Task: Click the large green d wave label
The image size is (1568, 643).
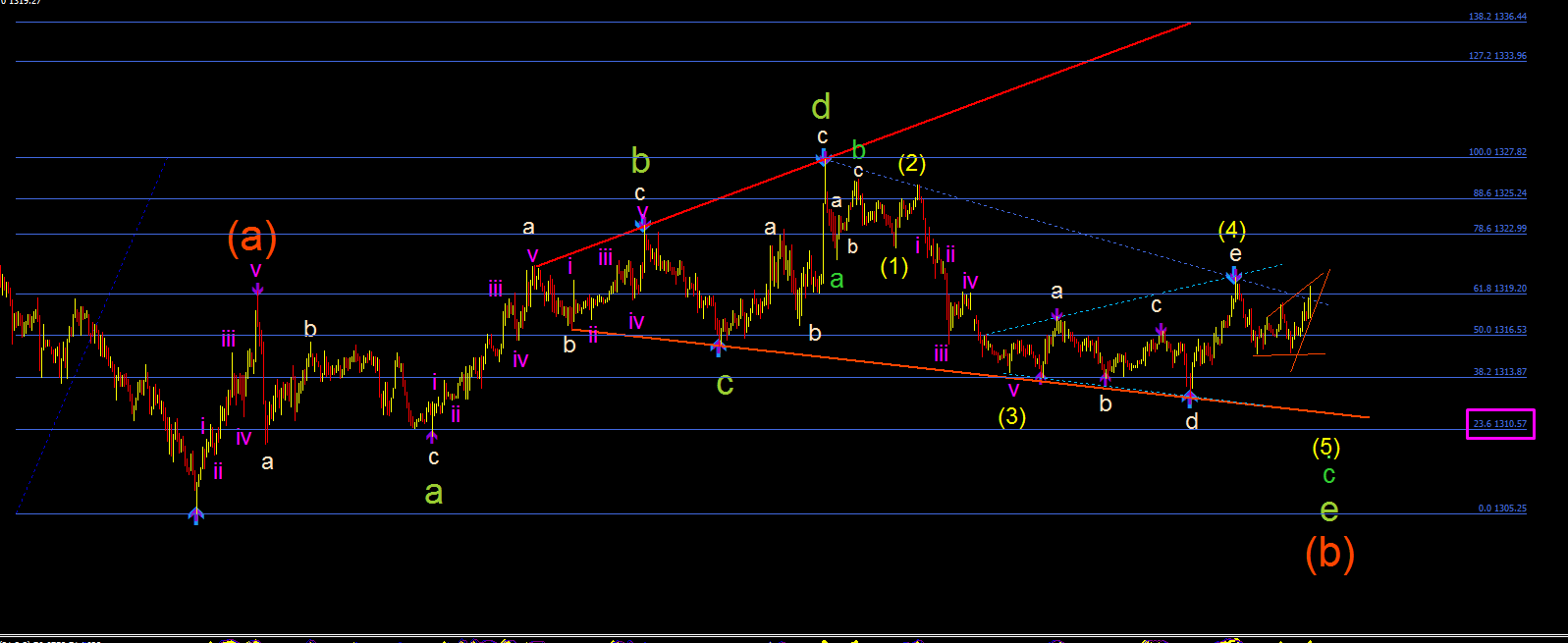Action: tap(822, 106)
